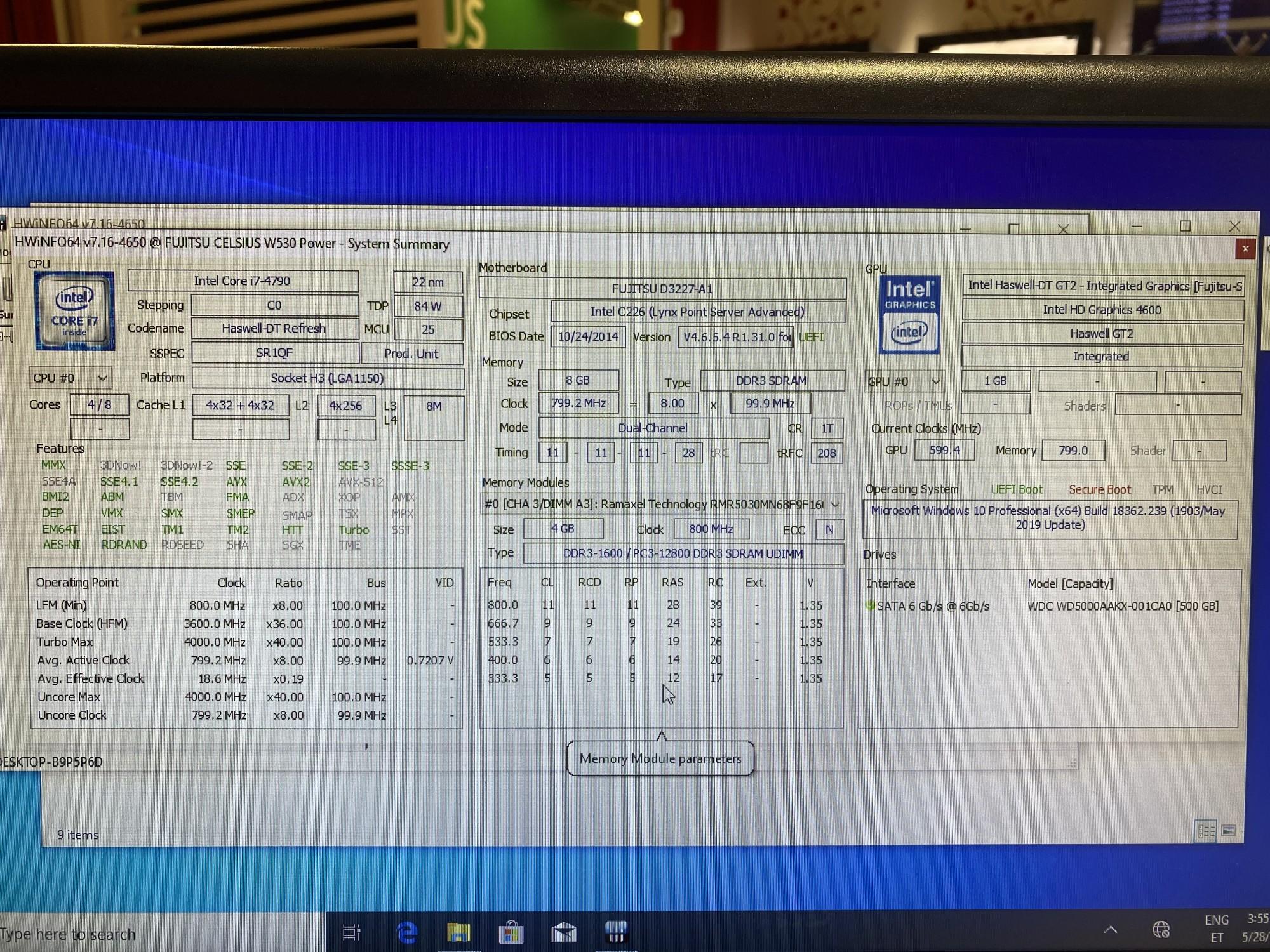This screenshot has height=952, width=1270.
Task: Open network globe icon in tray
Action: pos(1161,930)
